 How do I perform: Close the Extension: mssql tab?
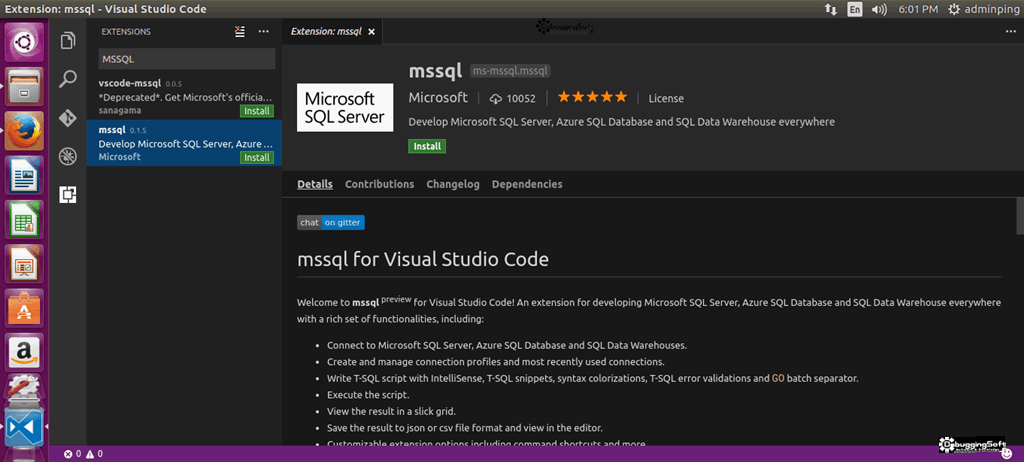[372, 31]
